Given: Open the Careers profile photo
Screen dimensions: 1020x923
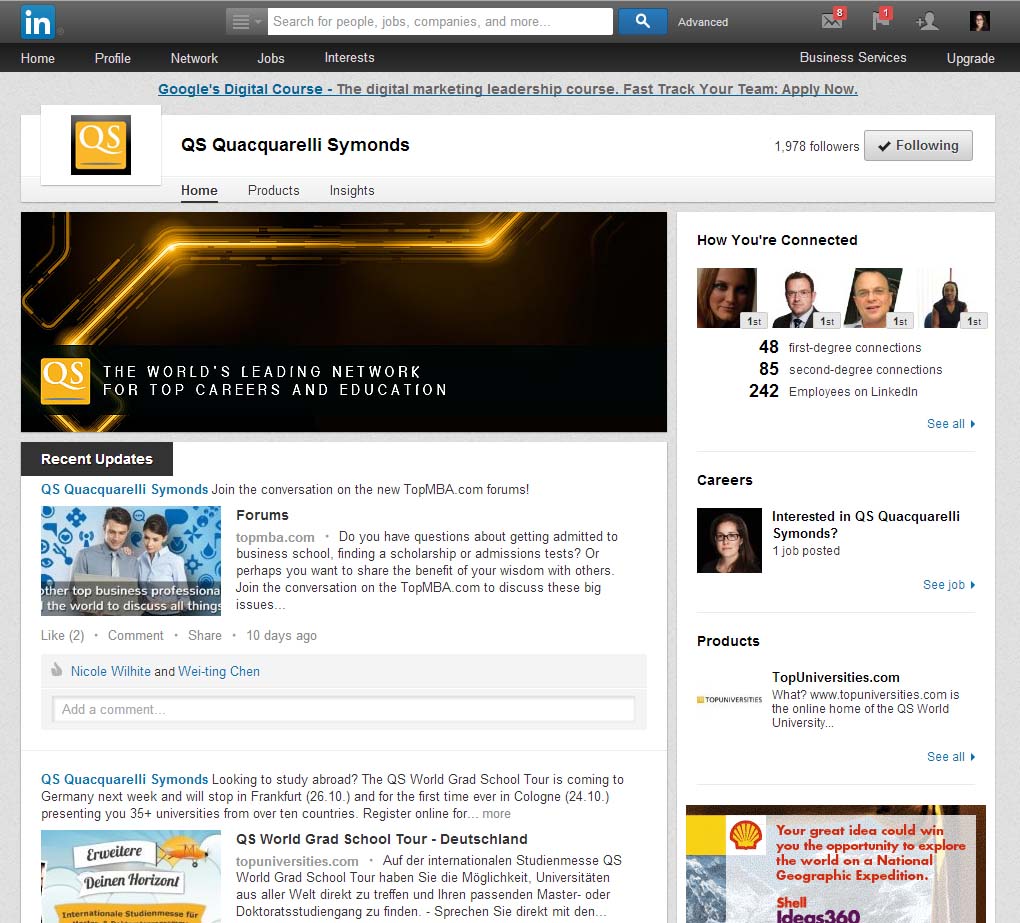Looking at the screenshot, I should click(729, 541).
